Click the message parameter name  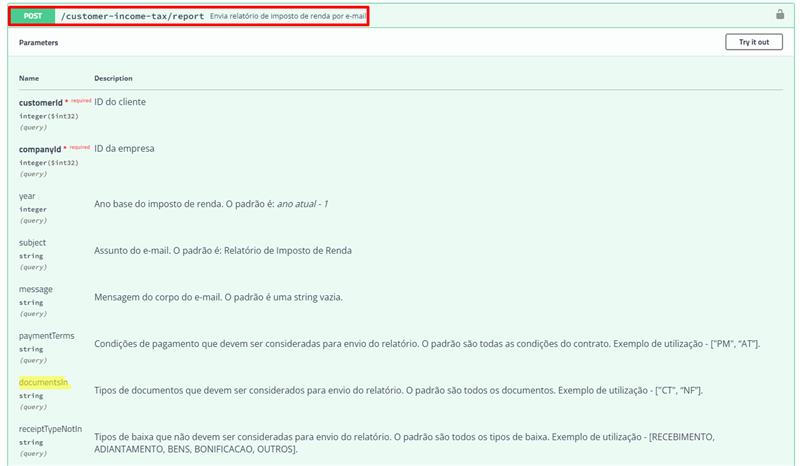[36, 289]
